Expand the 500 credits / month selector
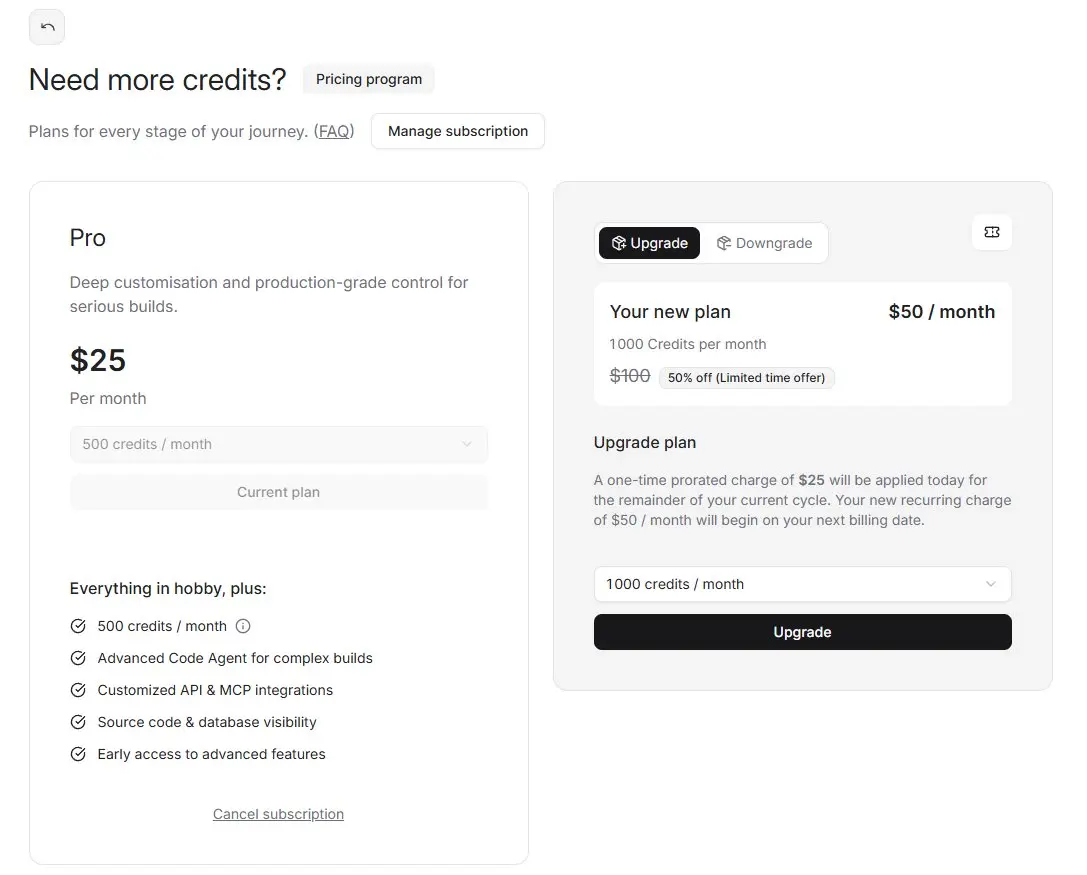The height and width of the screenshot is (875, 1087). pos(278,444)
